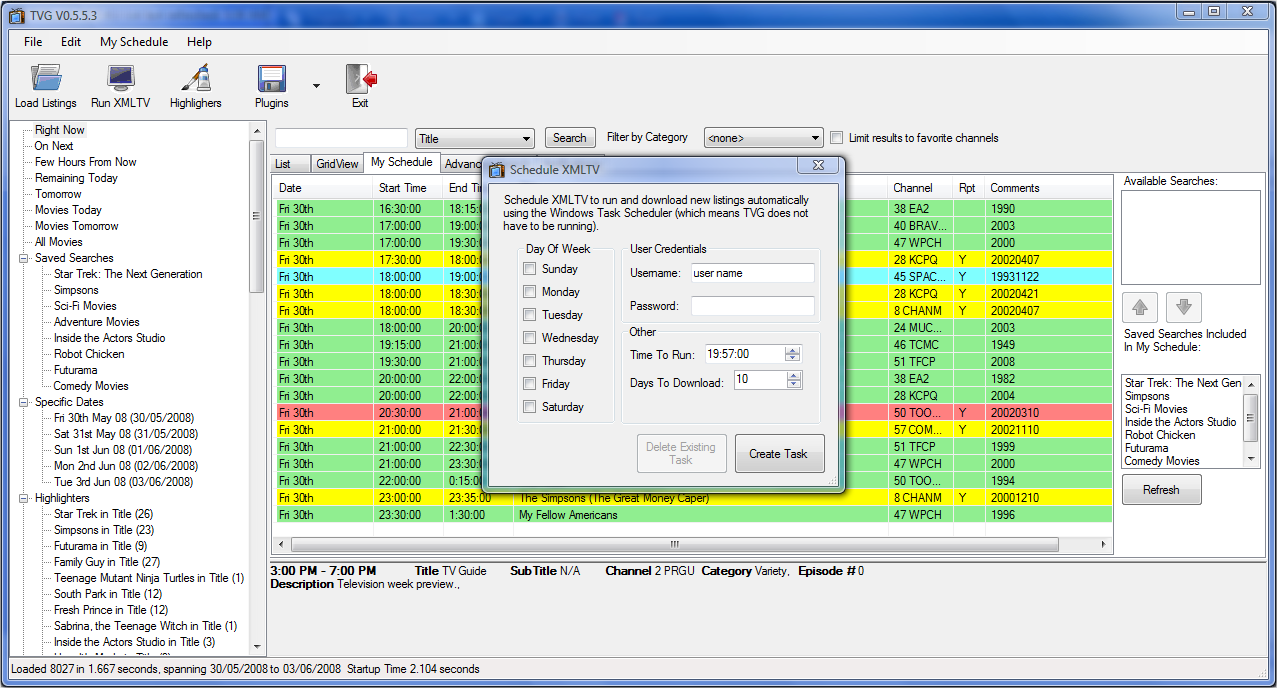The width and height of the screenshot is (1277, 688).
Task: Select Thursday in Day Of Week
Action: pos(529,361)
